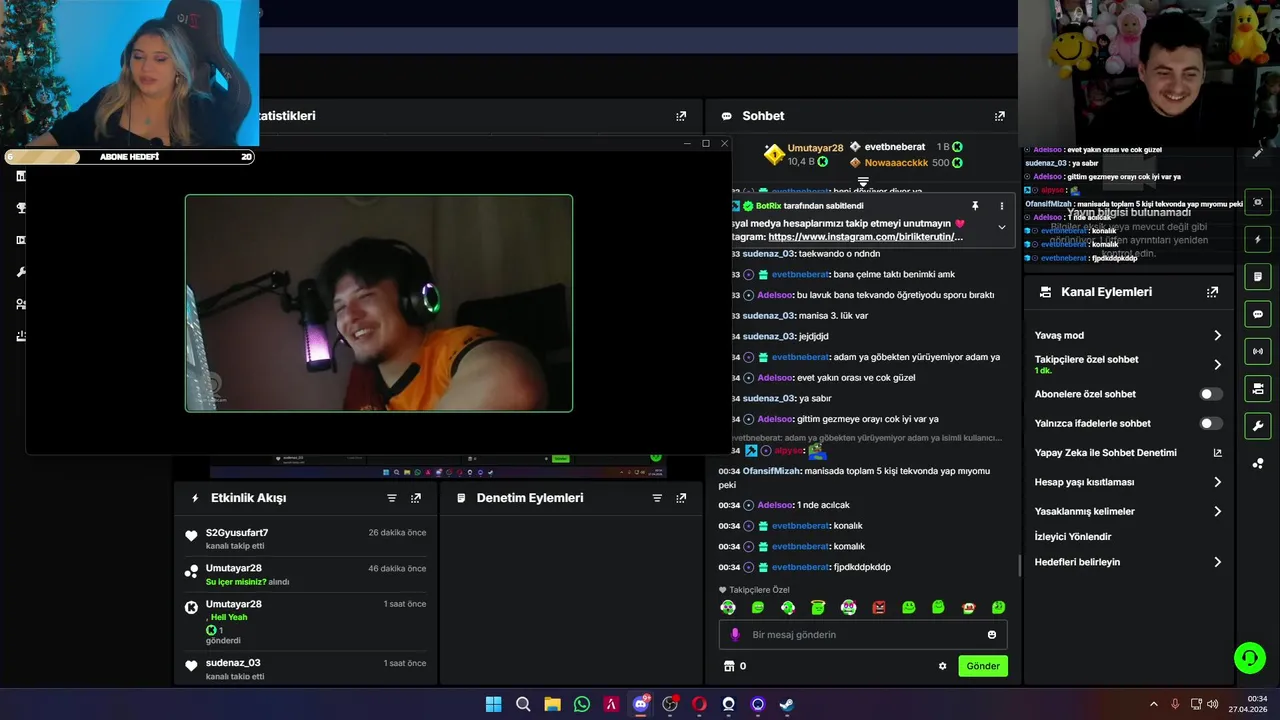Open the document notes sidebar icon
The height and width of the screenshot is (720, 1280).
coord(1258,277)
